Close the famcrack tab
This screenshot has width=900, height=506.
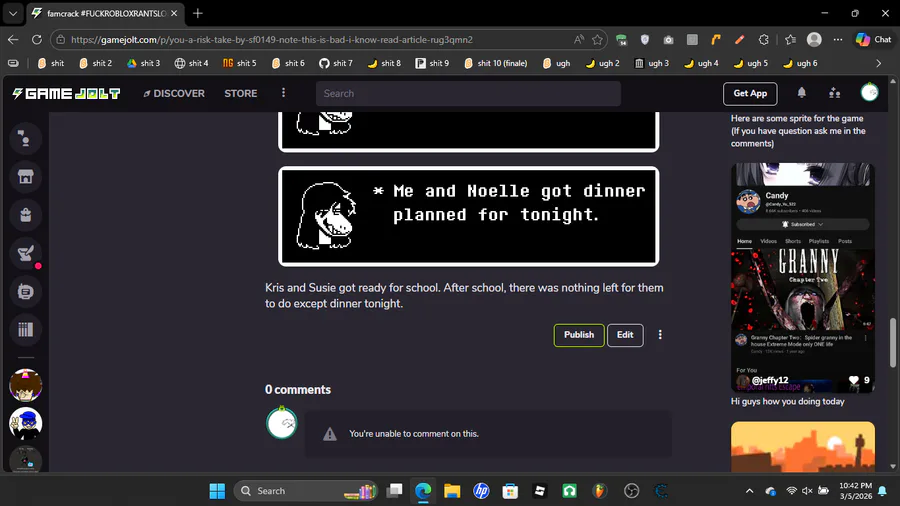[174, 13]
